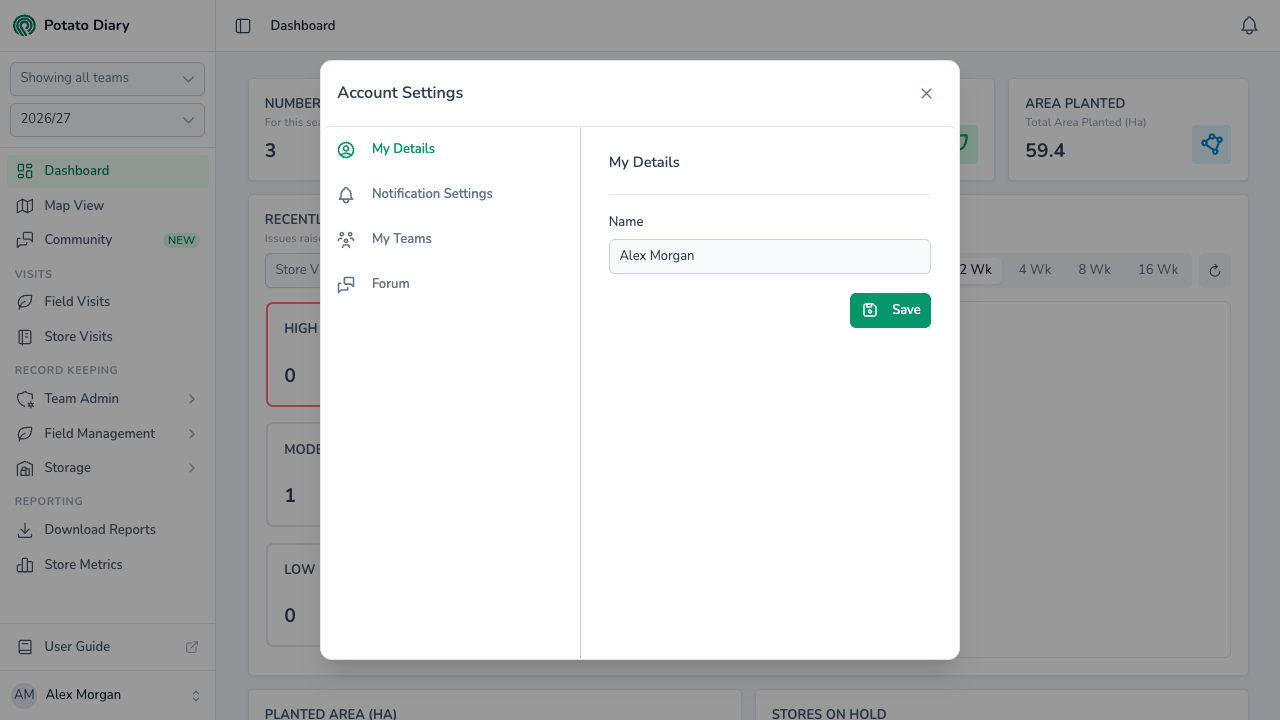
Task: Select the 4 Wk time range
Action: [x=1035, y=270]
